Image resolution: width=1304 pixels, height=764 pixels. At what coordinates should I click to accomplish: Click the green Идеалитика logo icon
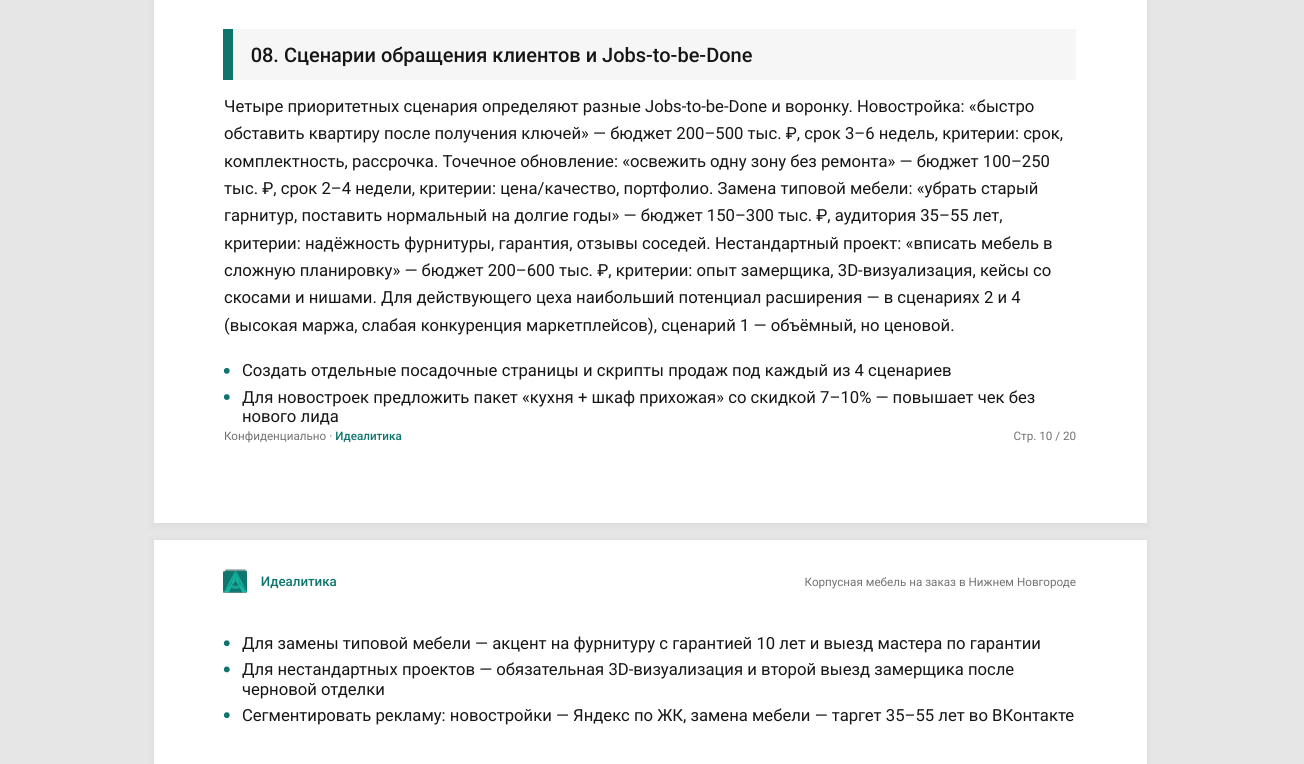click(x=235, y=581)
